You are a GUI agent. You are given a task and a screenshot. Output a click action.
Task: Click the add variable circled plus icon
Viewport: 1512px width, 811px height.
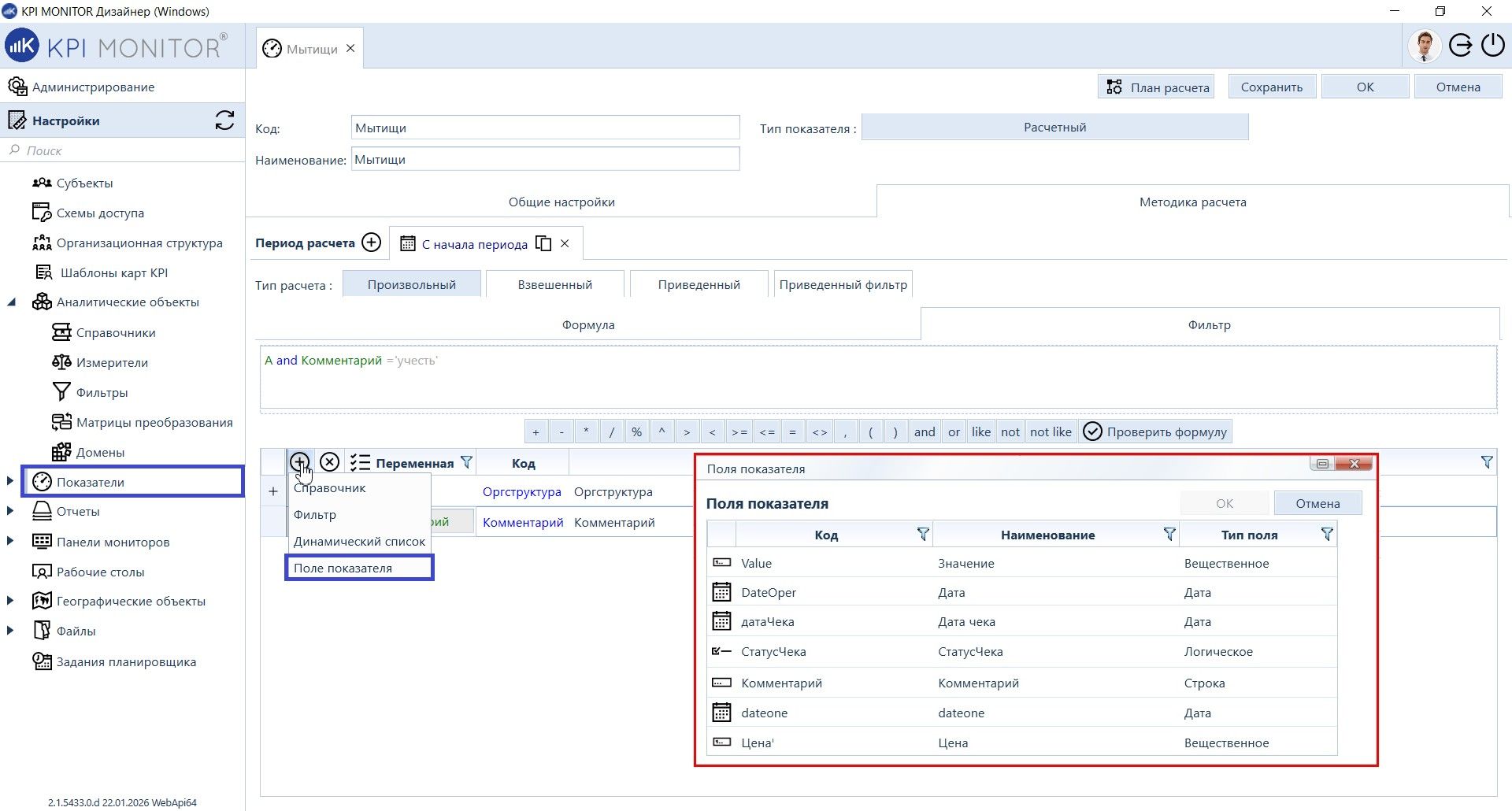point(299,462)
